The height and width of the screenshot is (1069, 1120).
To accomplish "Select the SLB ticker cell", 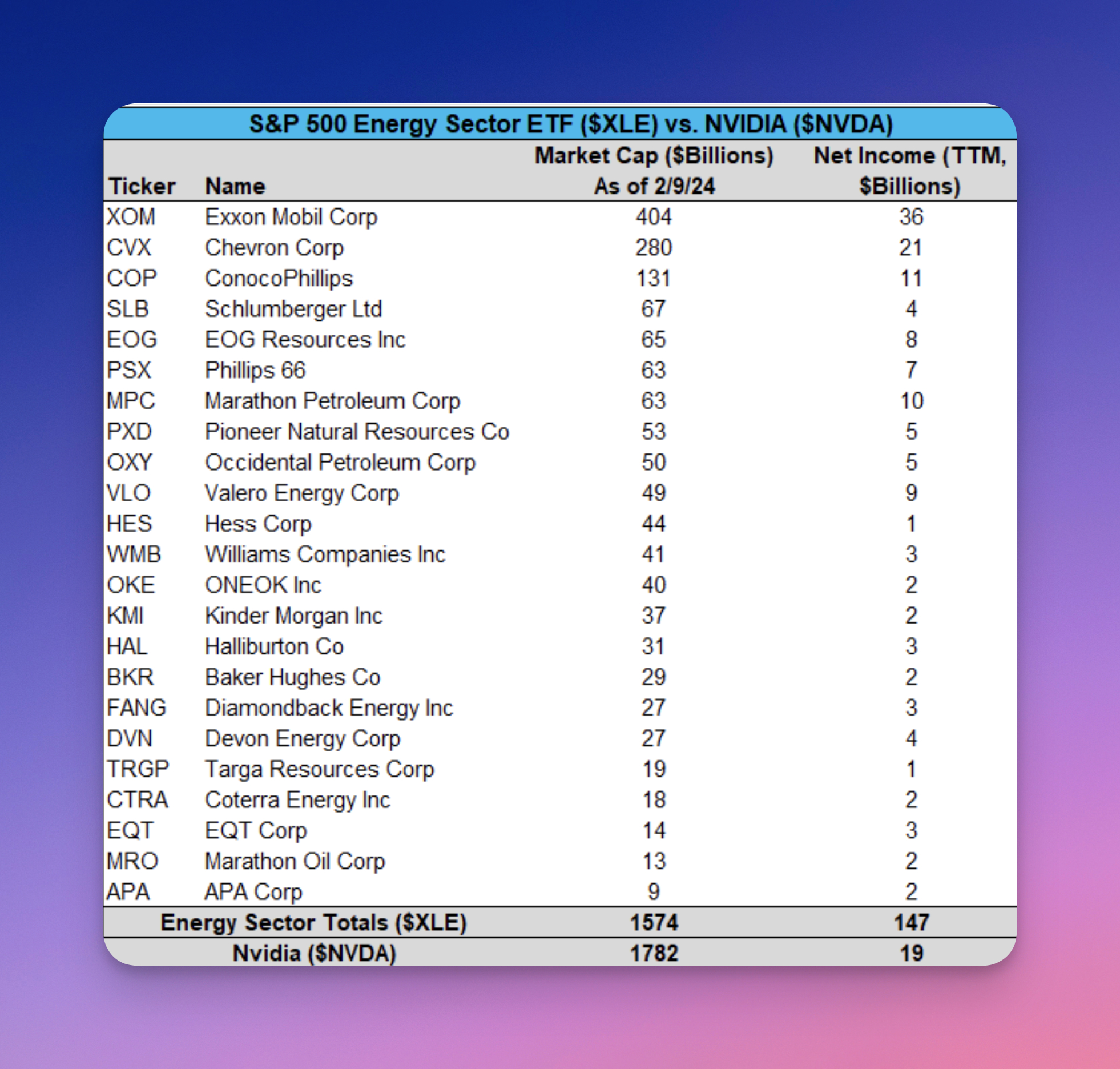I will (x=128, y=309).
